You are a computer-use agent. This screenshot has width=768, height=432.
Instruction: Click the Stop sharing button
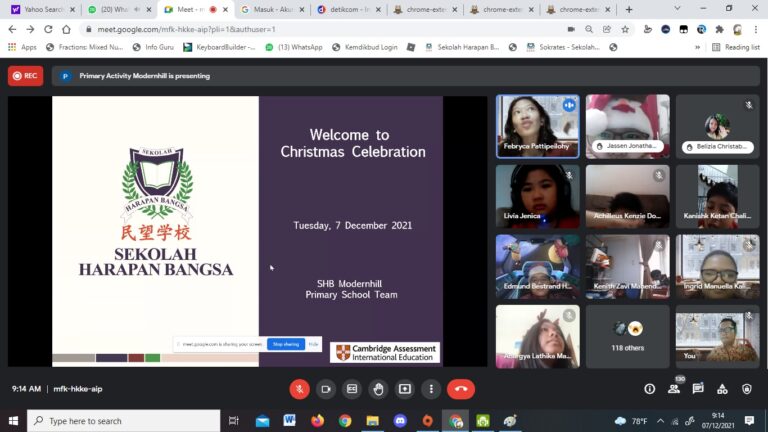point(285,344)
